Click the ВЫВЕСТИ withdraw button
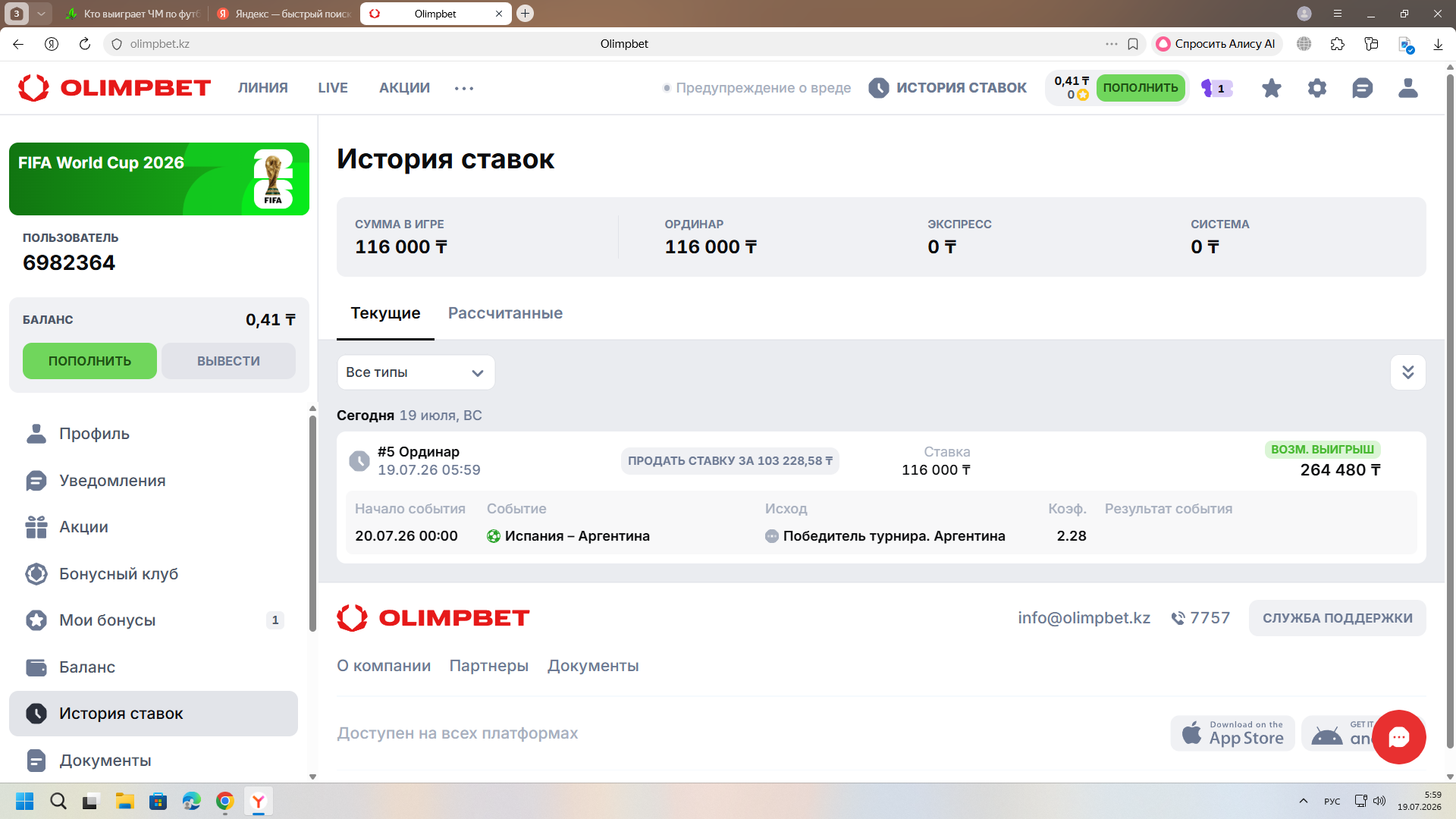 [x=228, y=361]
